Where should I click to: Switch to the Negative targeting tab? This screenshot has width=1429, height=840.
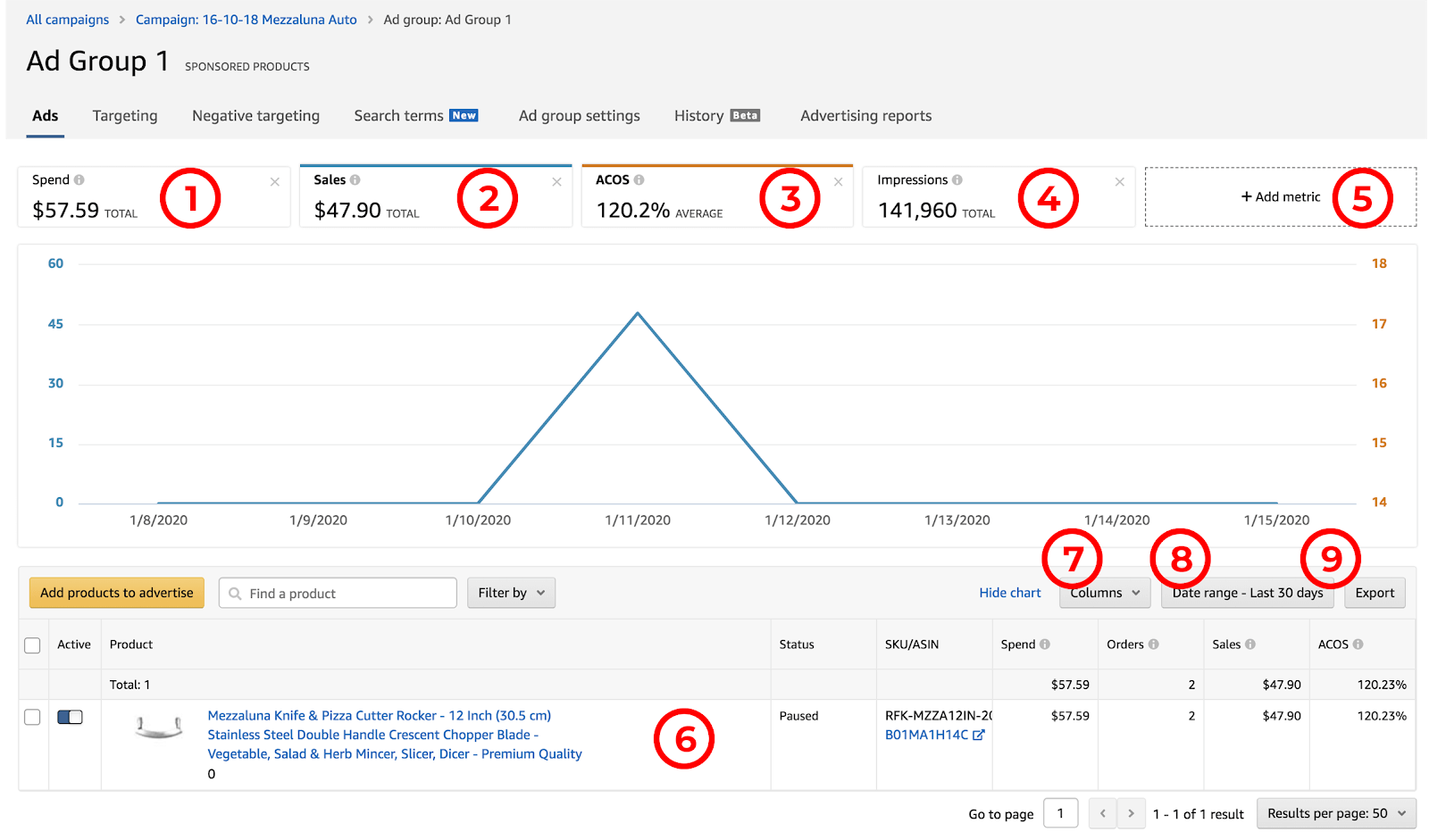255,115
